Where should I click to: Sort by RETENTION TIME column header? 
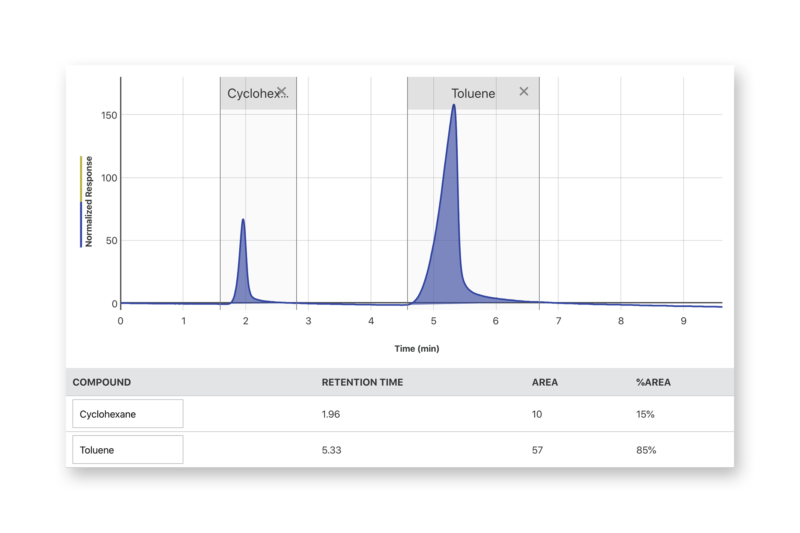coord(362,382)
